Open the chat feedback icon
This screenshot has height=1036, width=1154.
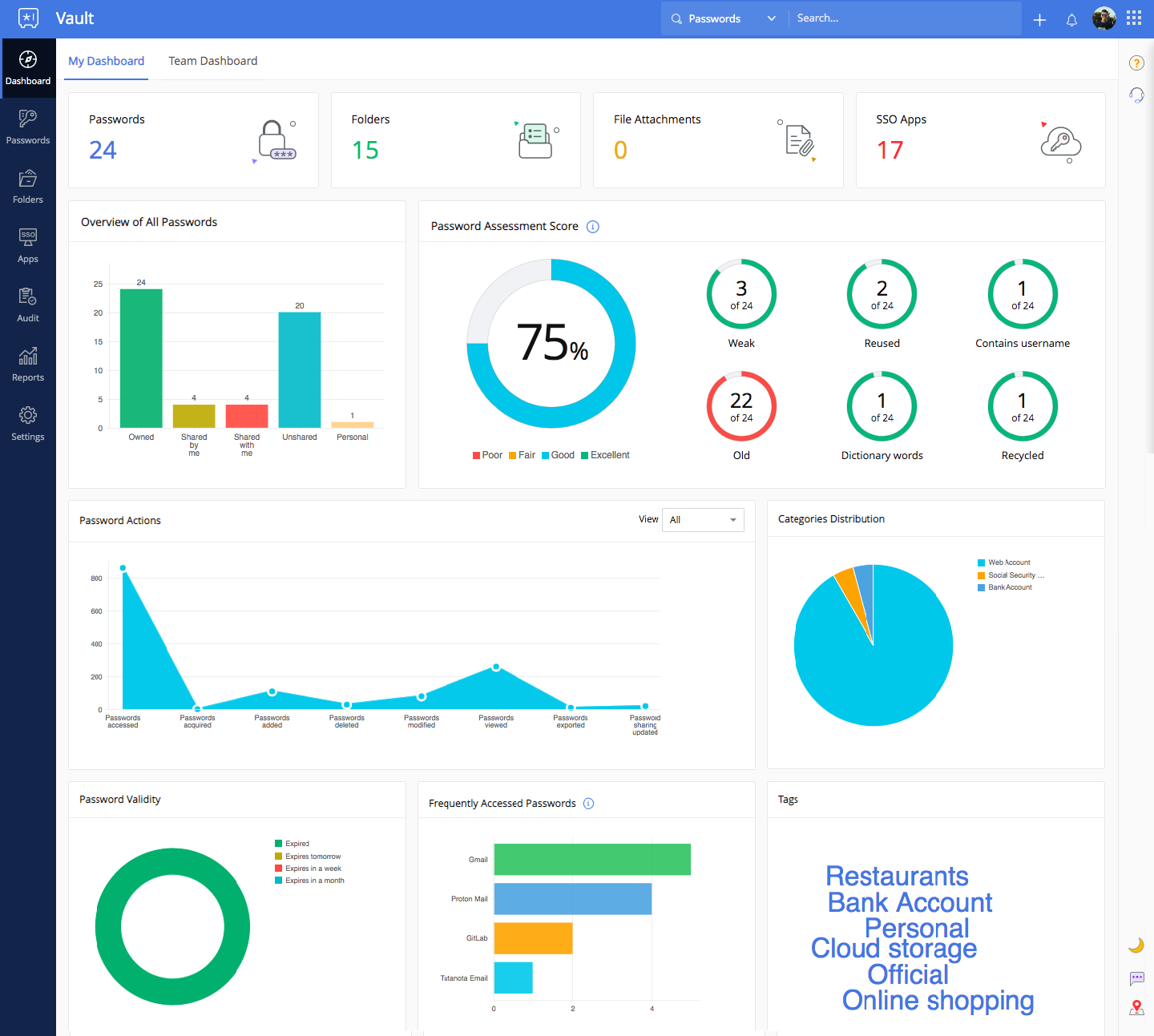click(1136, 978)
